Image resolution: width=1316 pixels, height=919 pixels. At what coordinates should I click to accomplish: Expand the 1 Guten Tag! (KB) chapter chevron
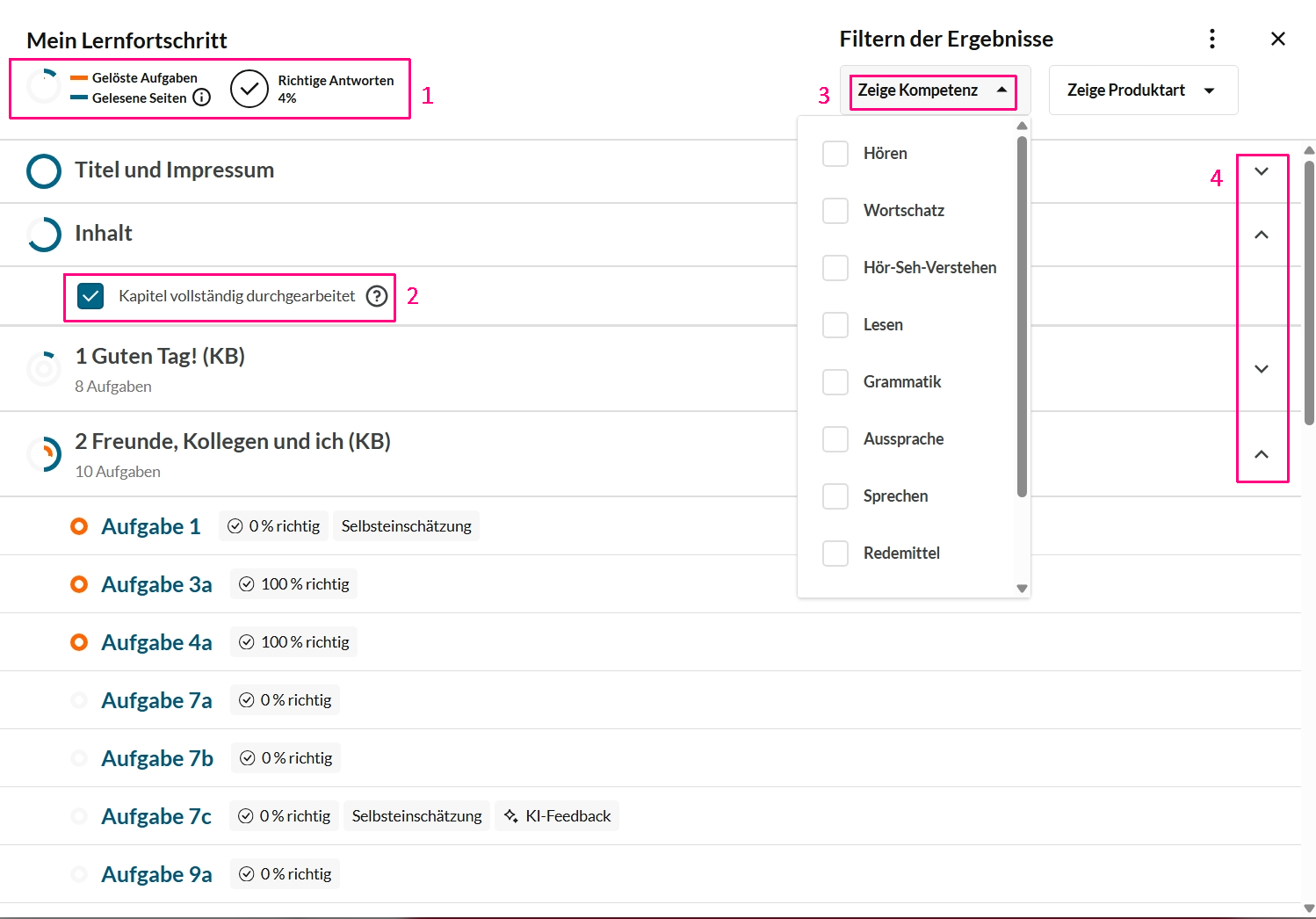point(1262,369)
